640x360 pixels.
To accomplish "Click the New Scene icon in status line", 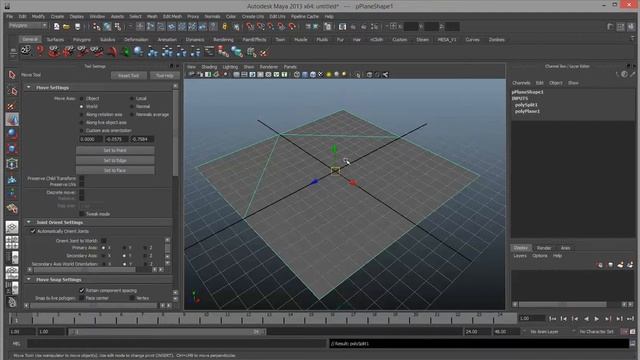I will point(56,27).
